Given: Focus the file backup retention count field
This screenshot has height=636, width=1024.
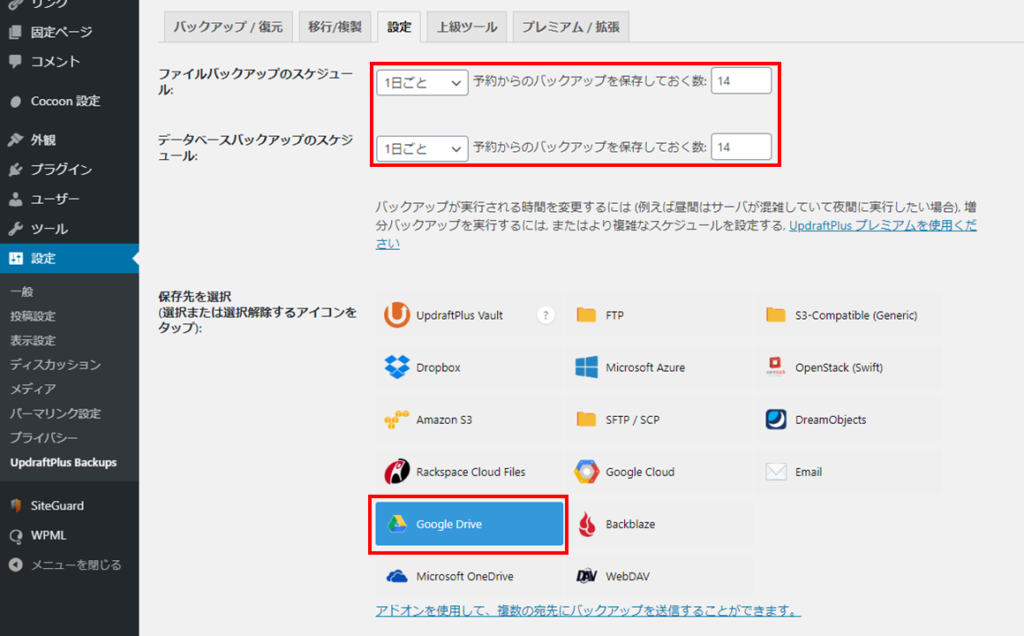Looking at the screenshot, I should tap(741, 81).
